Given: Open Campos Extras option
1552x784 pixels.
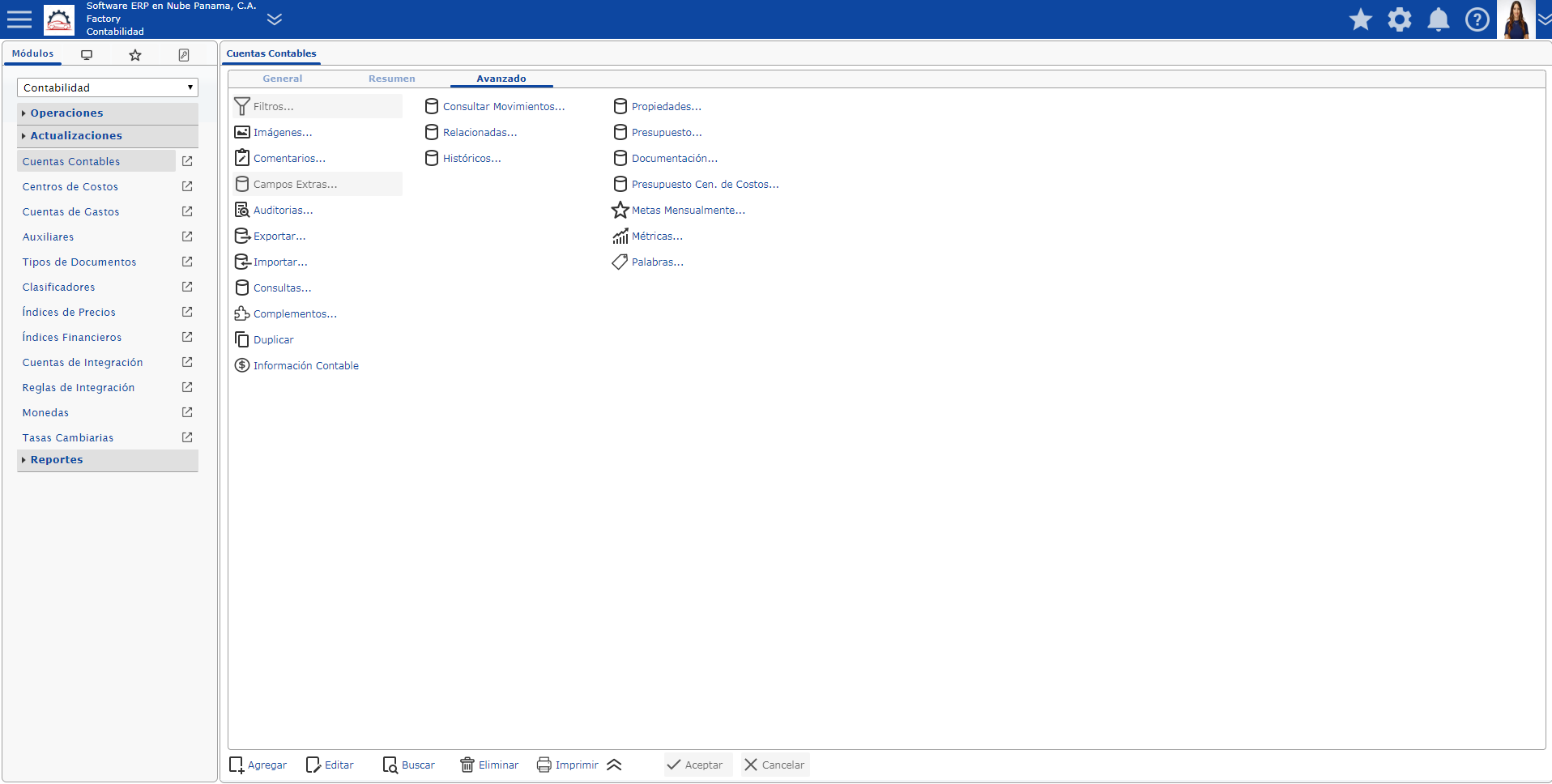Looking at the screenshot, I should coord(317,184).
